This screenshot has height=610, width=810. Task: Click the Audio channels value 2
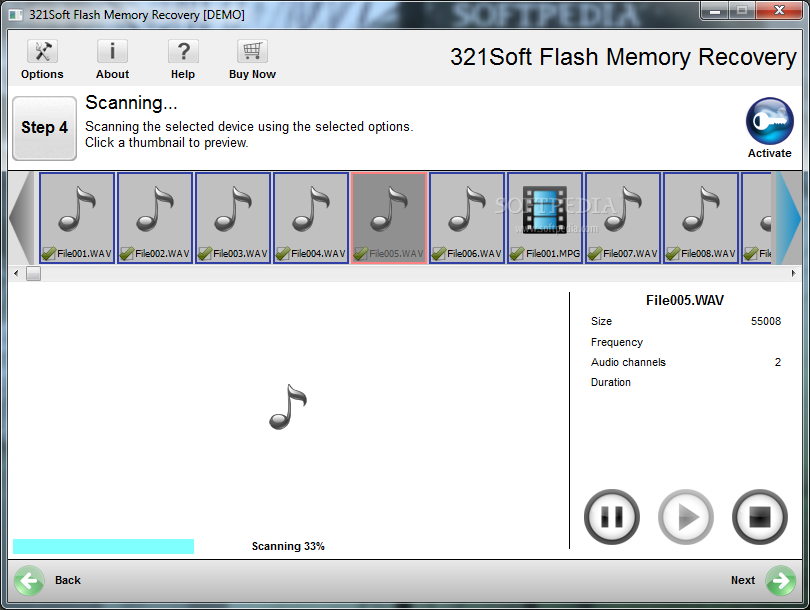click(x=777, y=362)
